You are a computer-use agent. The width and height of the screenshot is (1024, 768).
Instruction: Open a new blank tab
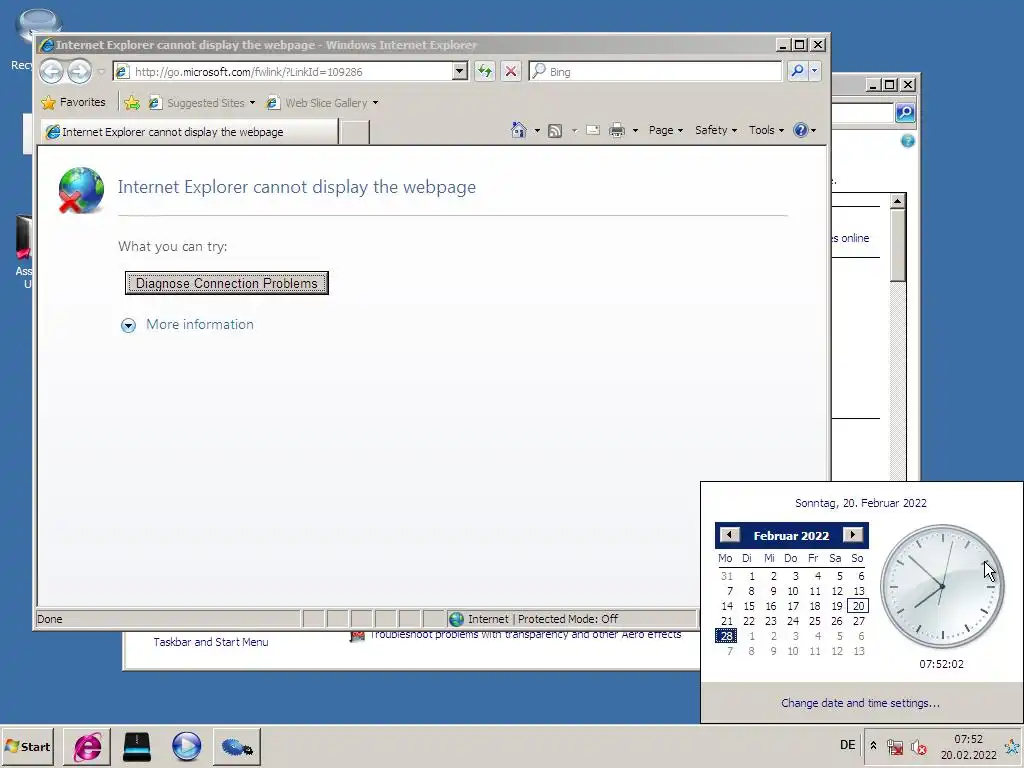click(355, 132)
